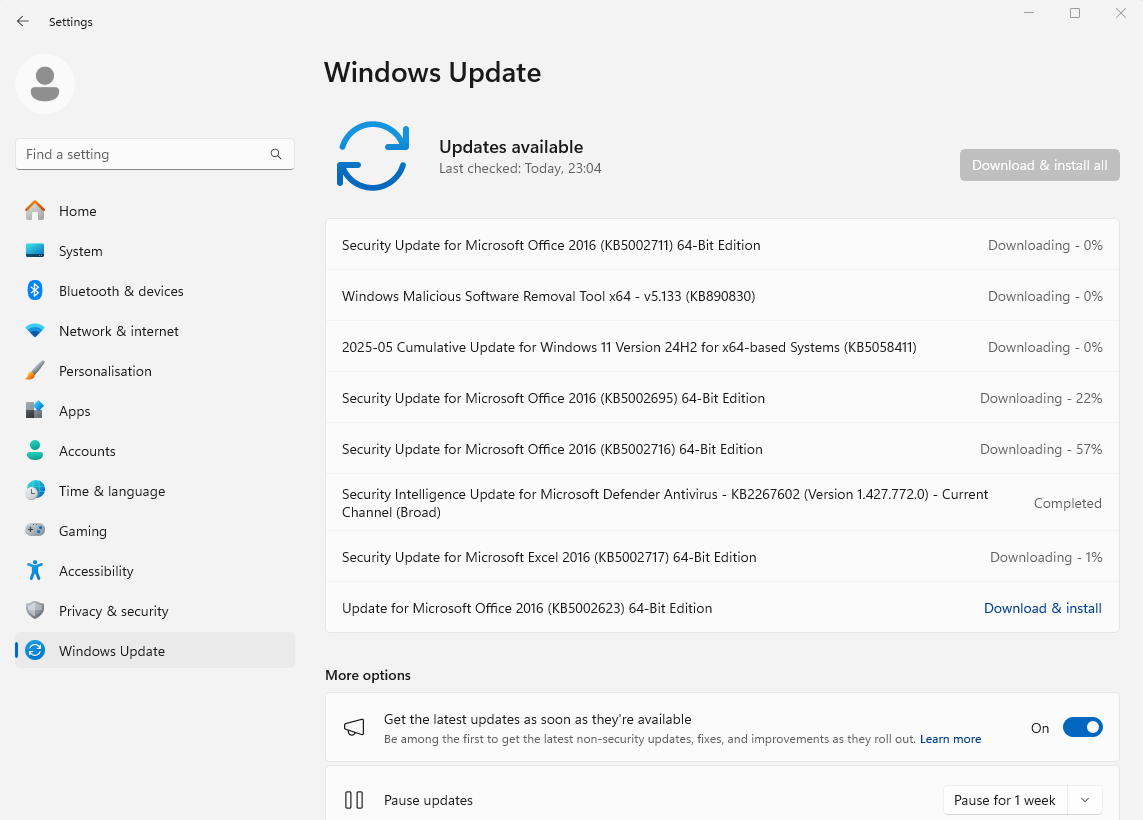Click the search magnifier icon
The height and width of the screenshot is (820, 1143).
[x=276, y=154]
